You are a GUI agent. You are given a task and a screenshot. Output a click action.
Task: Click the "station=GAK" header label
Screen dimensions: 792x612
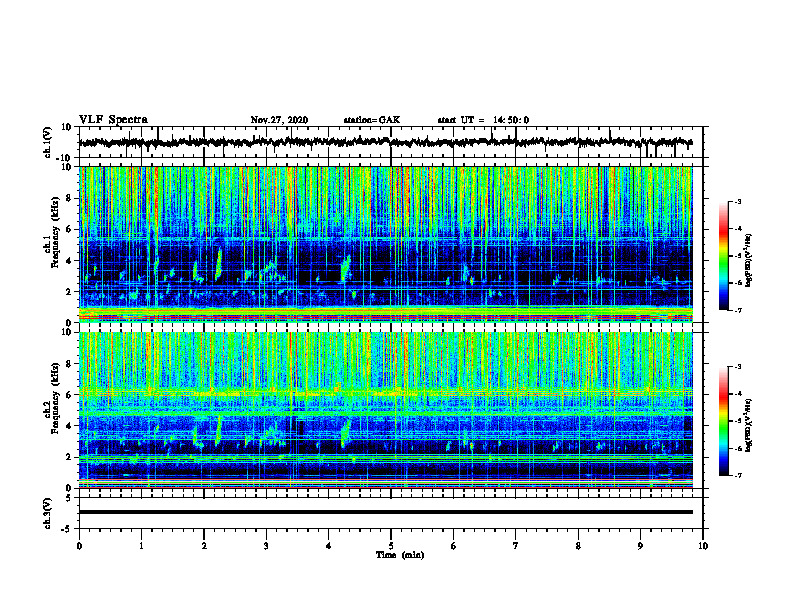tap(372, 120)
